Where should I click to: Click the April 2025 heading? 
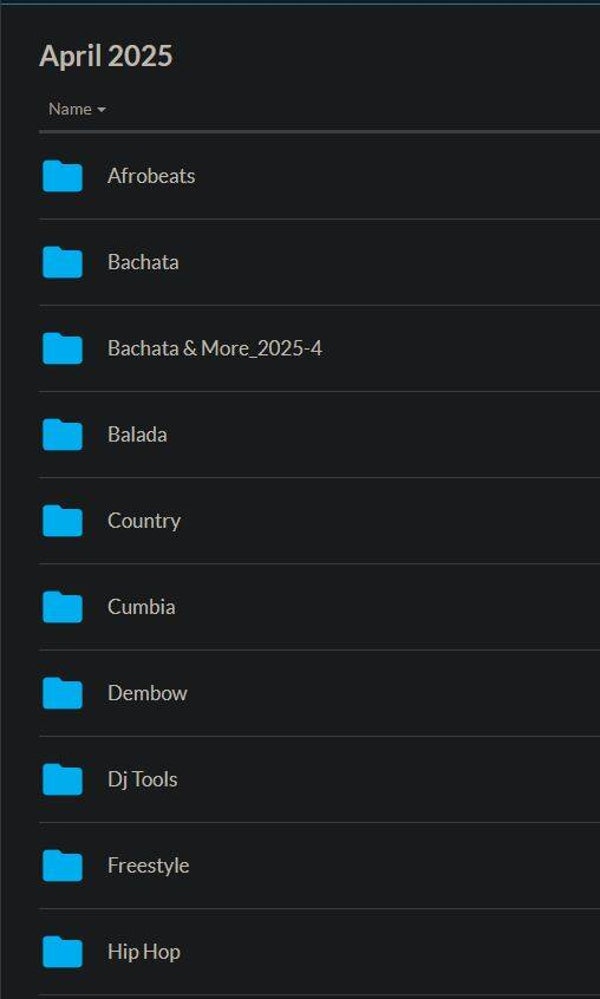[106, 56]
